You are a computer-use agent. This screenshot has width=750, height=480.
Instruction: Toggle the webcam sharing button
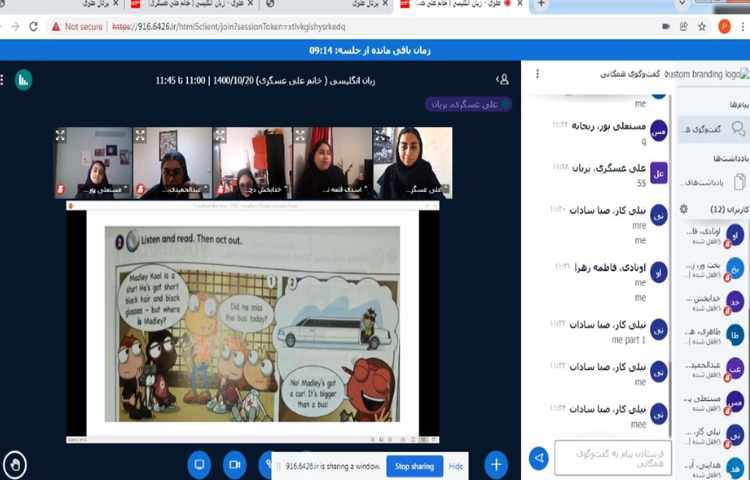pyautogui.click(x=235, y=464)
